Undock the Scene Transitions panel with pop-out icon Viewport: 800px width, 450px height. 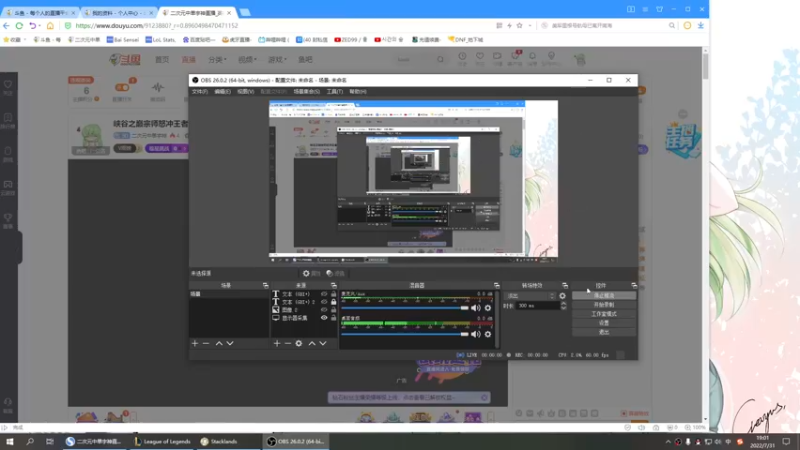(565, 286)
